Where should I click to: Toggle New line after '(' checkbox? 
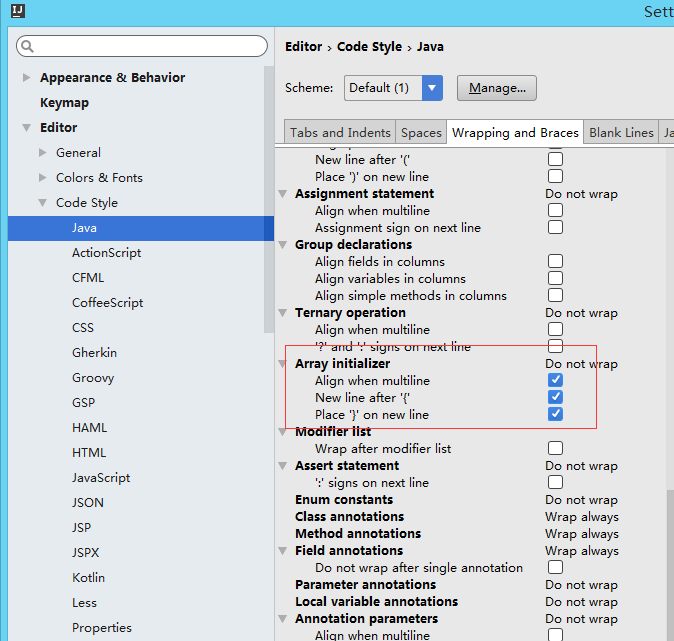555,159
